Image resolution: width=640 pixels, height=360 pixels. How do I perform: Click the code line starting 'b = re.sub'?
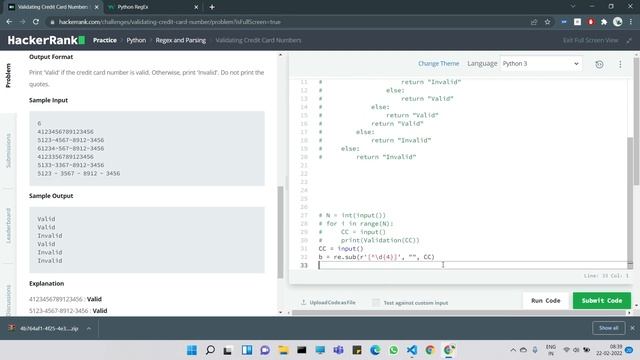(376, 257)
